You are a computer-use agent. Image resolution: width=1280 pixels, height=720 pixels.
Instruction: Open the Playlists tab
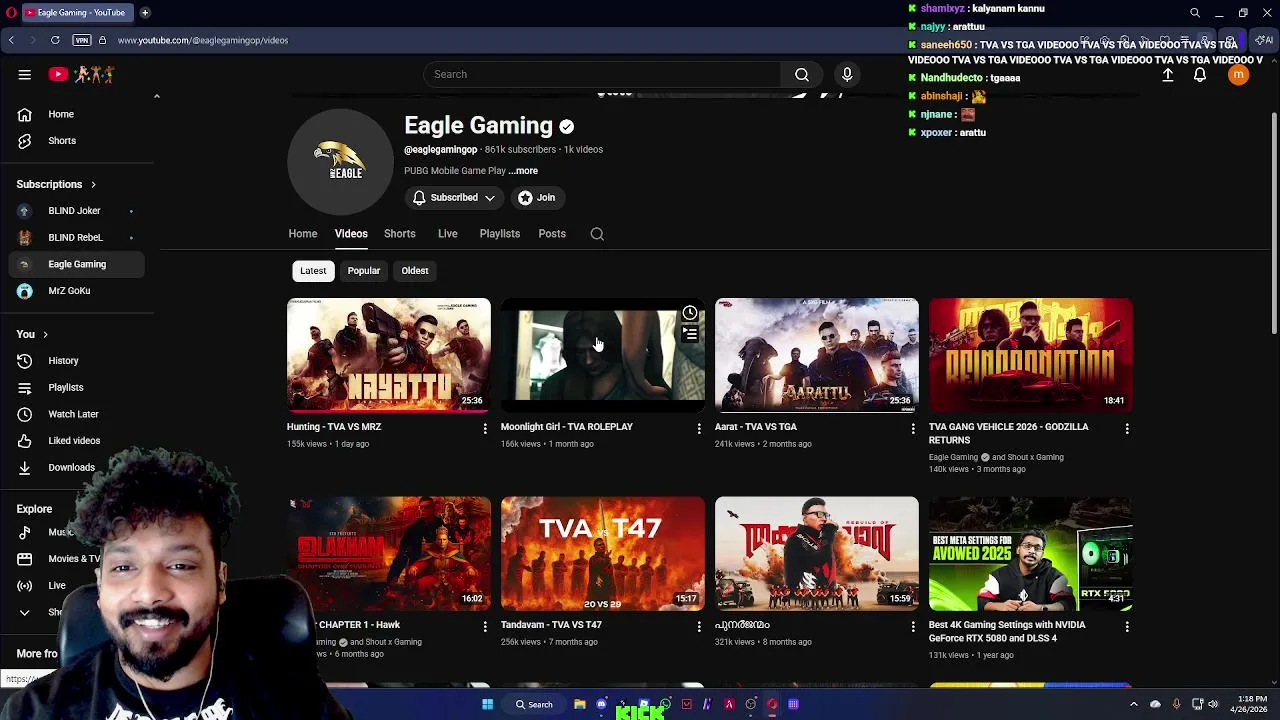point(500,234)
